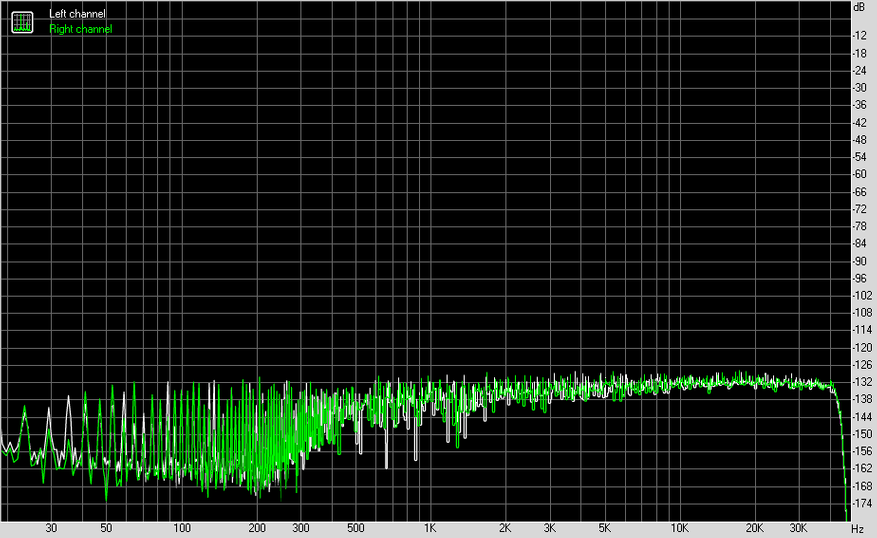Click the 50 Hz axis label

click(106, 528)
